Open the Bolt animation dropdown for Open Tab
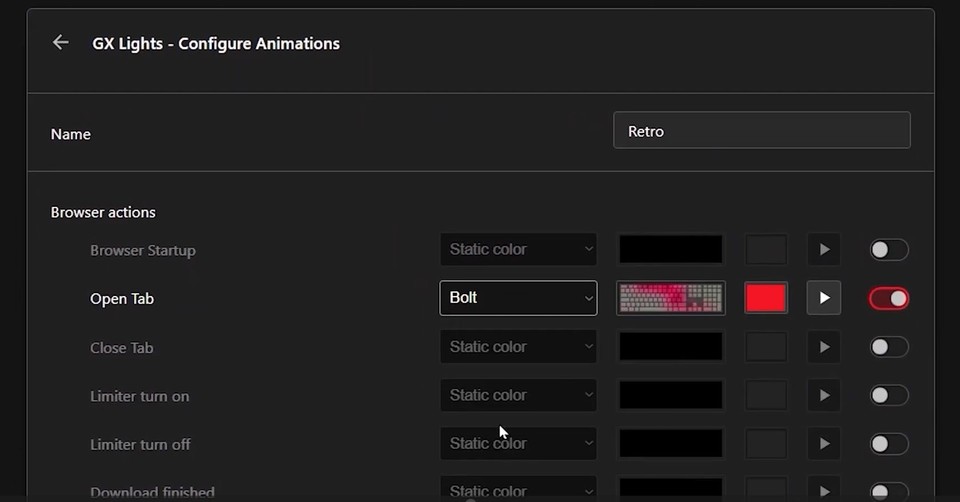 click(518, 298)
